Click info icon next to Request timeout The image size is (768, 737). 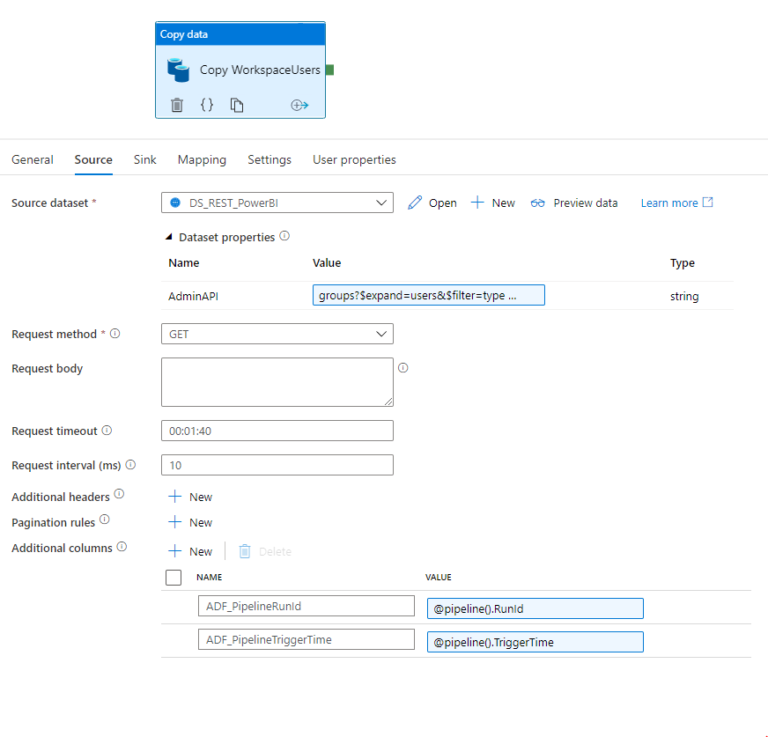pos(107,431)
